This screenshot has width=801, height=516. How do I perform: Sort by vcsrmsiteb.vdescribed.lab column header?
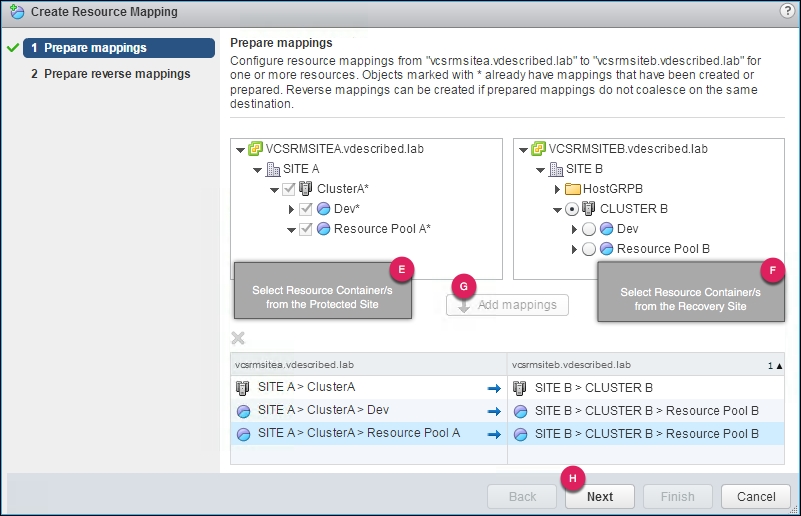(646, 365)
